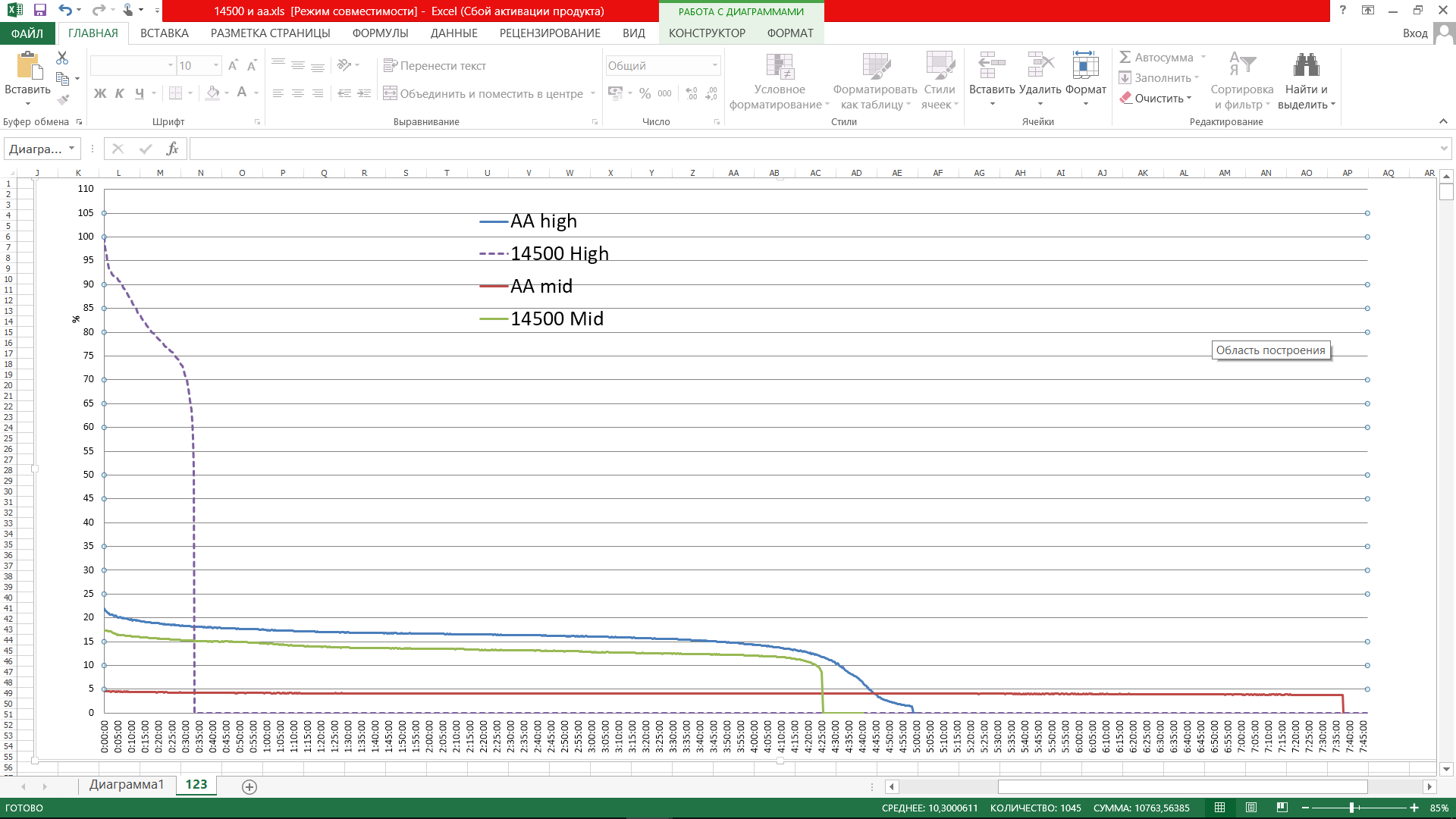This screenshot has width=1456, height=819.
Task: Toggle italic (К) formatting
Action: 120,93
